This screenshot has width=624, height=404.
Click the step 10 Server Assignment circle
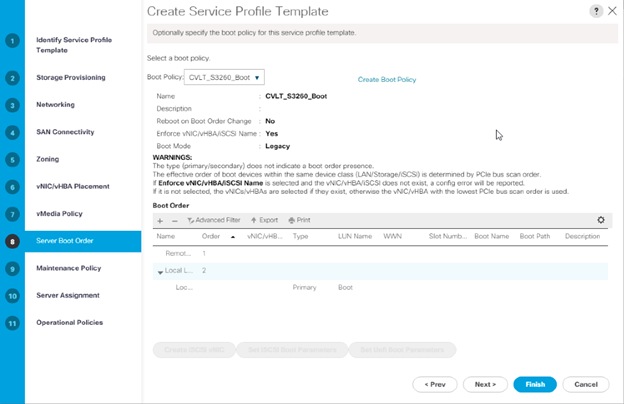point(12,295)
